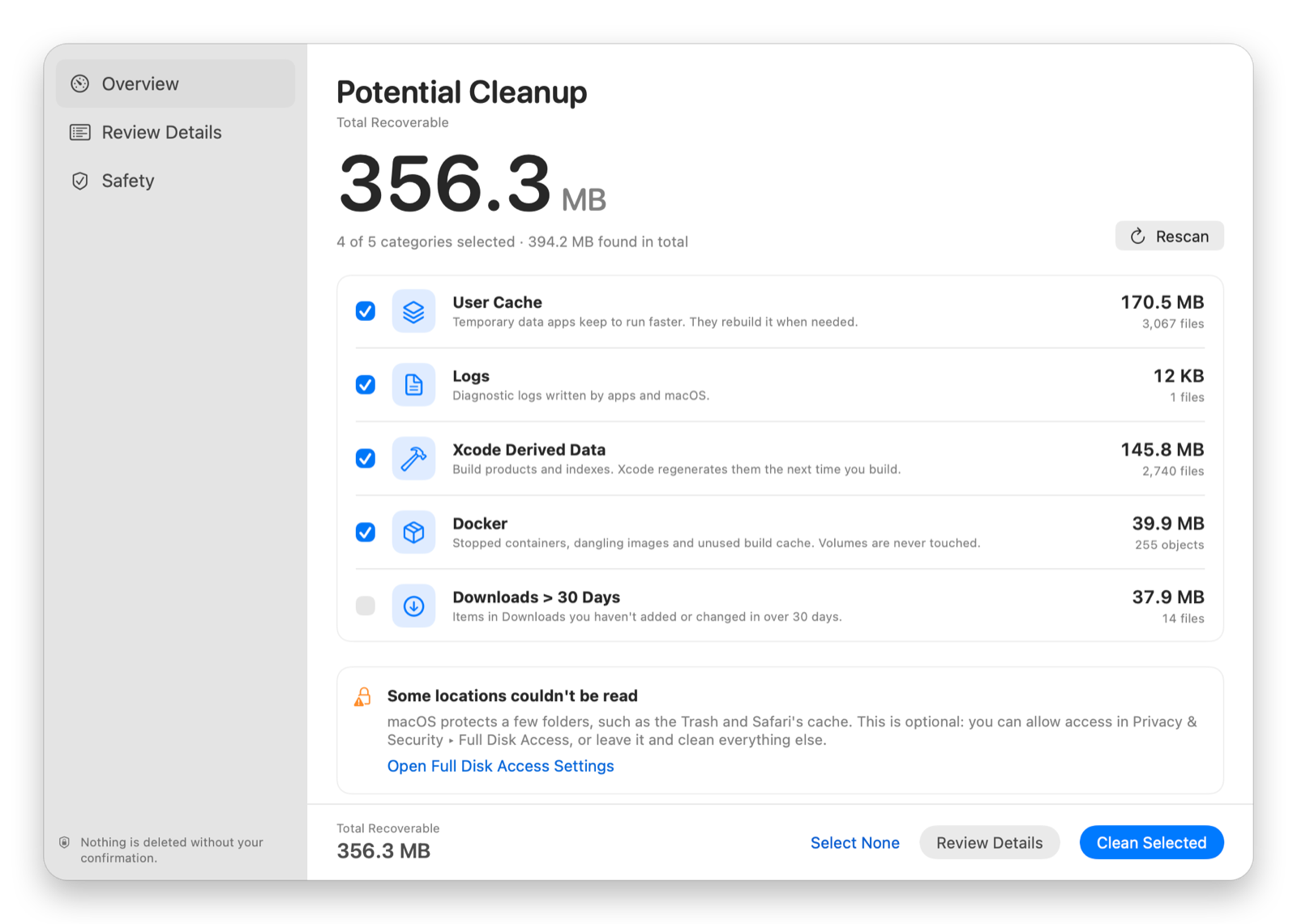Click the Safety shield icon
This screenshot has width=1297, height=924.
click(x=79, y=181)
